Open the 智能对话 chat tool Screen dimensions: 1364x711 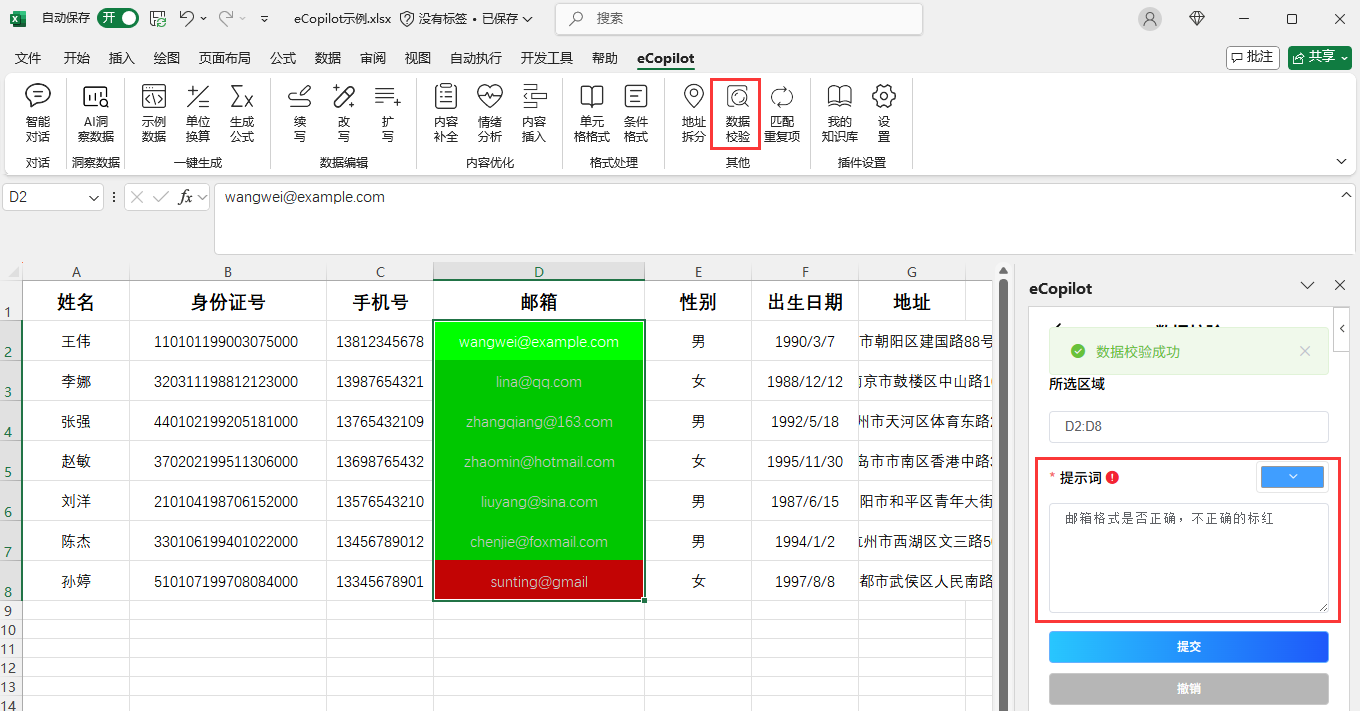38,113
